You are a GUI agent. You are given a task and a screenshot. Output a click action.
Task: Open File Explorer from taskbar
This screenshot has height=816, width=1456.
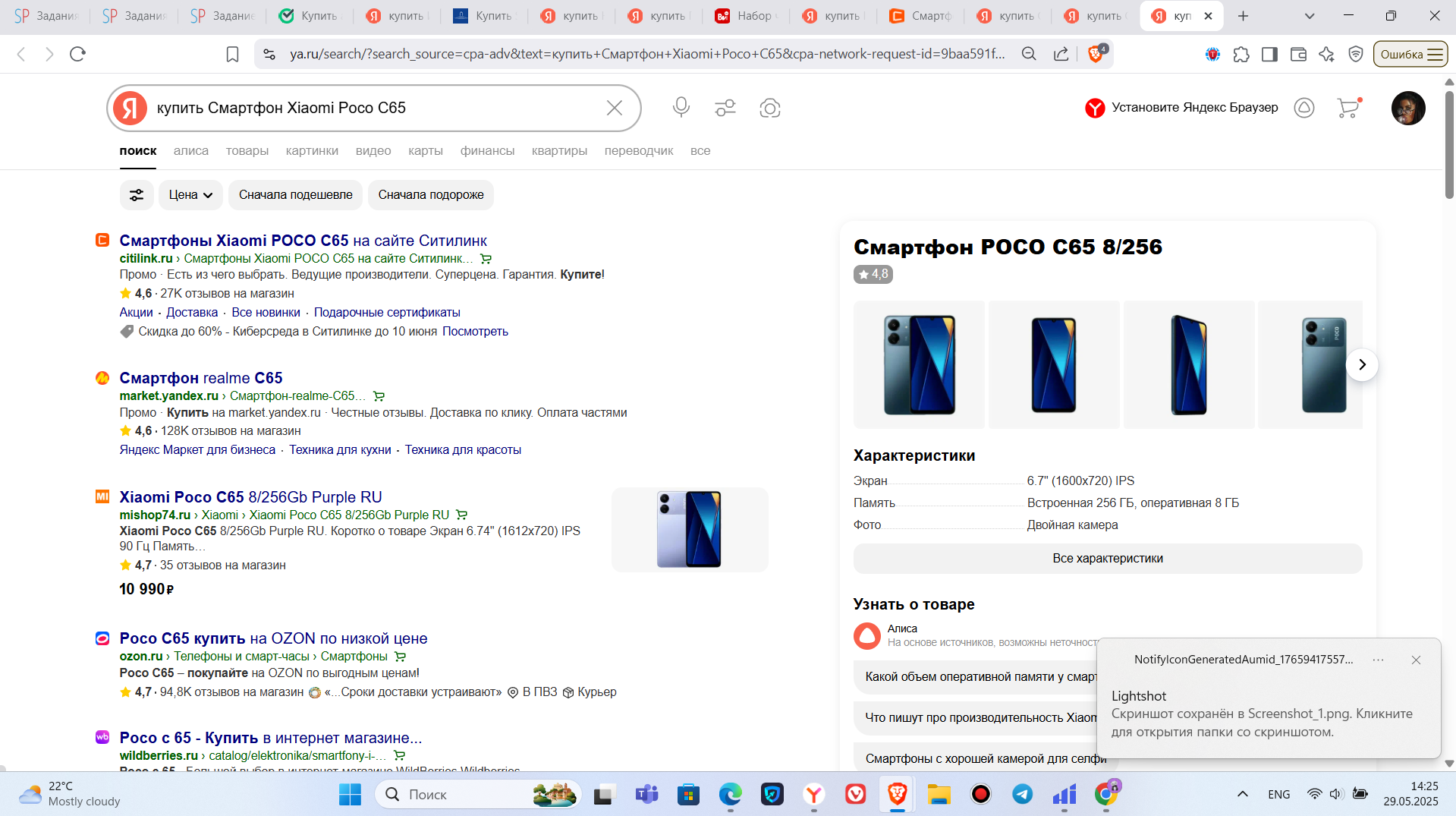point(939,794)
